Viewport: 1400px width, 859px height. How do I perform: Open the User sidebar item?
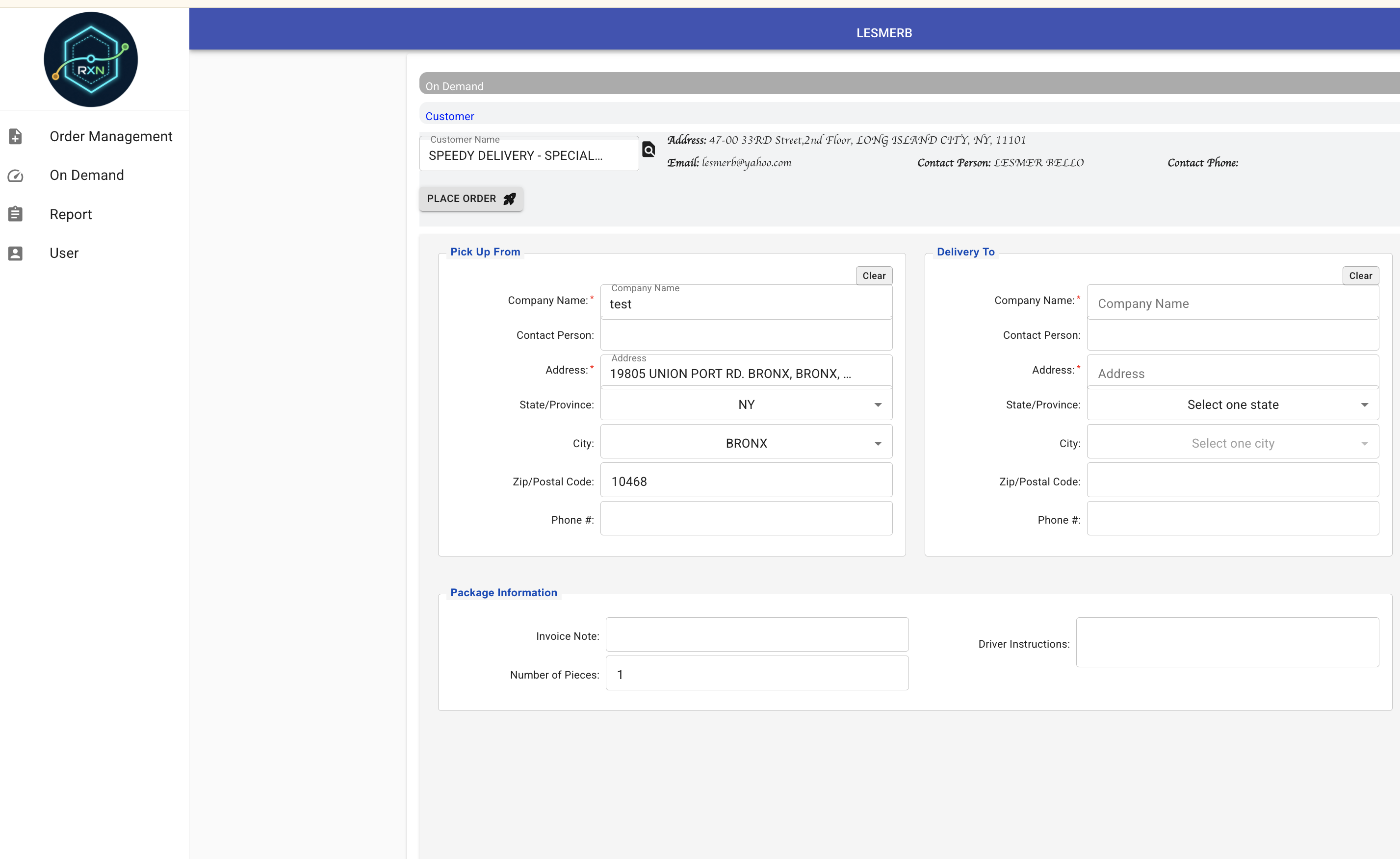(94, 253)
